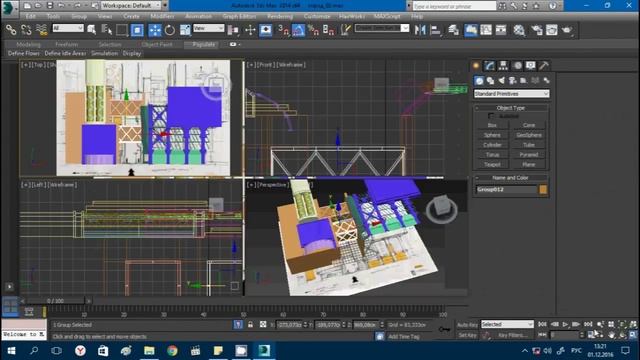The height and width of the screenshot is (360, 640).
Task: Click the Group012 name field
Action: coord(506,189)
